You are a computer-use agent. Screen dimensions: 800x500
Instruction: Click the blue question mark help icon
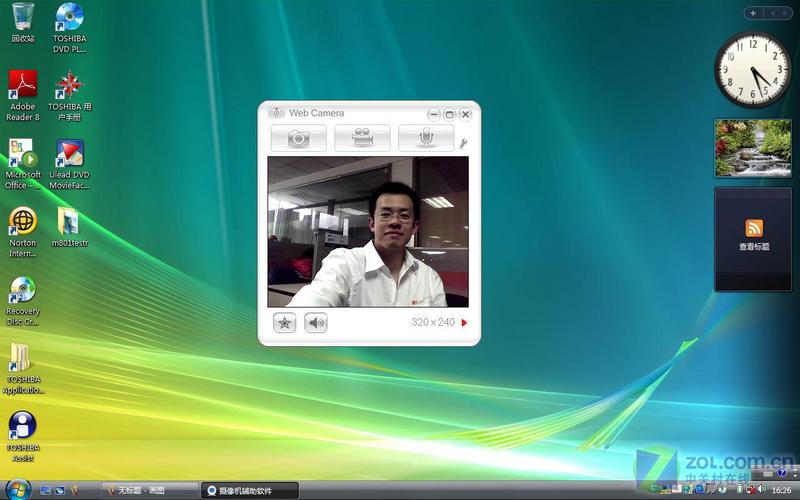tap(782, 474)
